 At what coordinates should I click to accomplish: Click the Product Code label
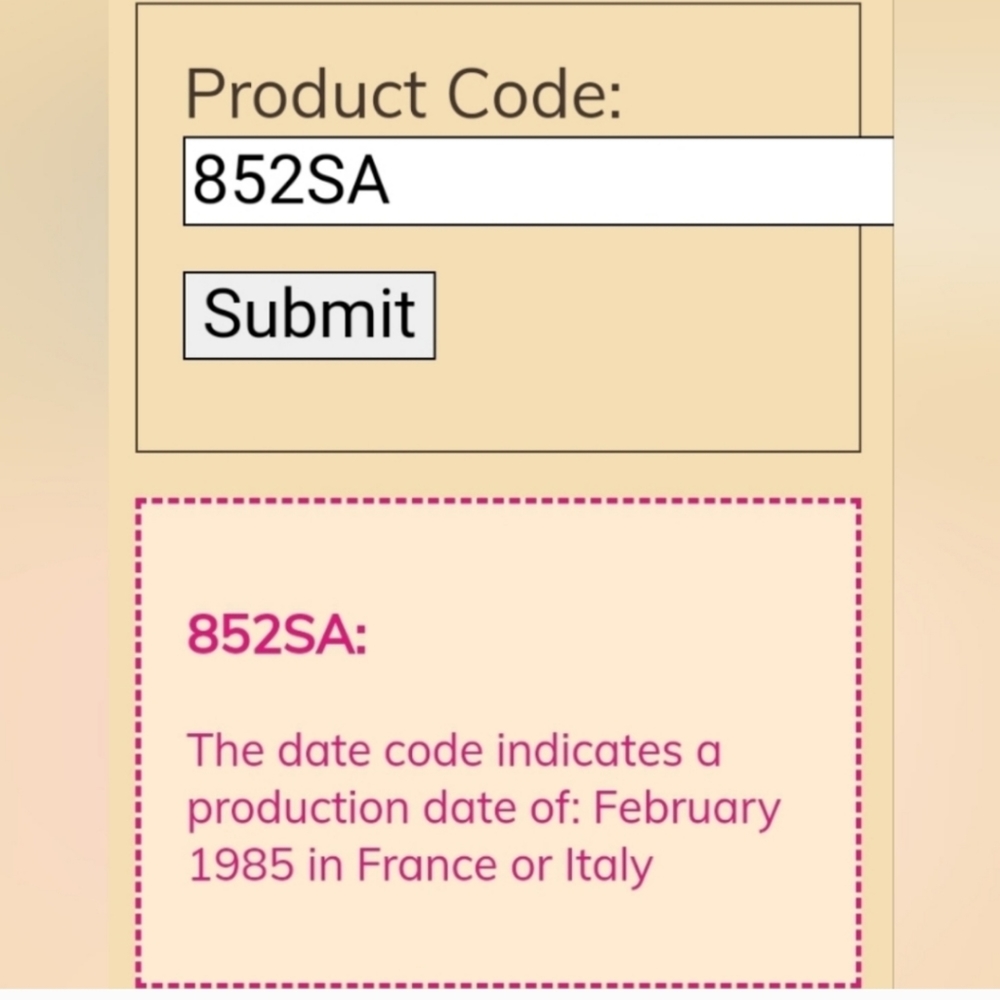pos(403,94)
